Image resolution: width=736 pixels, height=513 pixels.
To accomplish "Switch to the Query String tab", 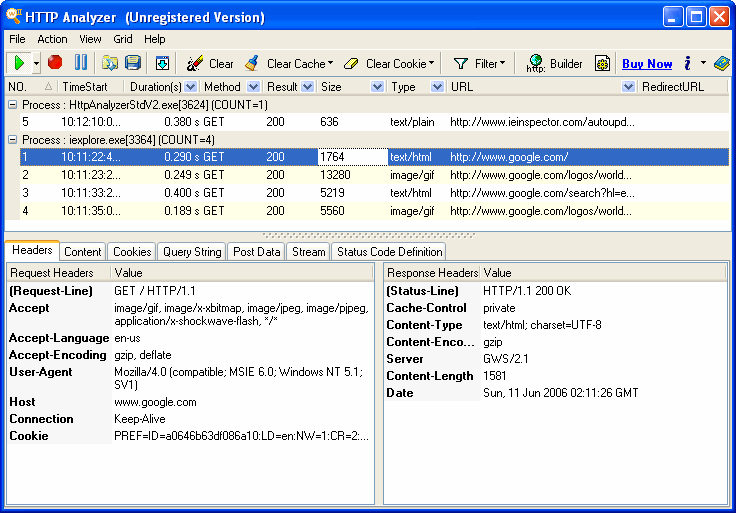I will (x=192, y=252).
